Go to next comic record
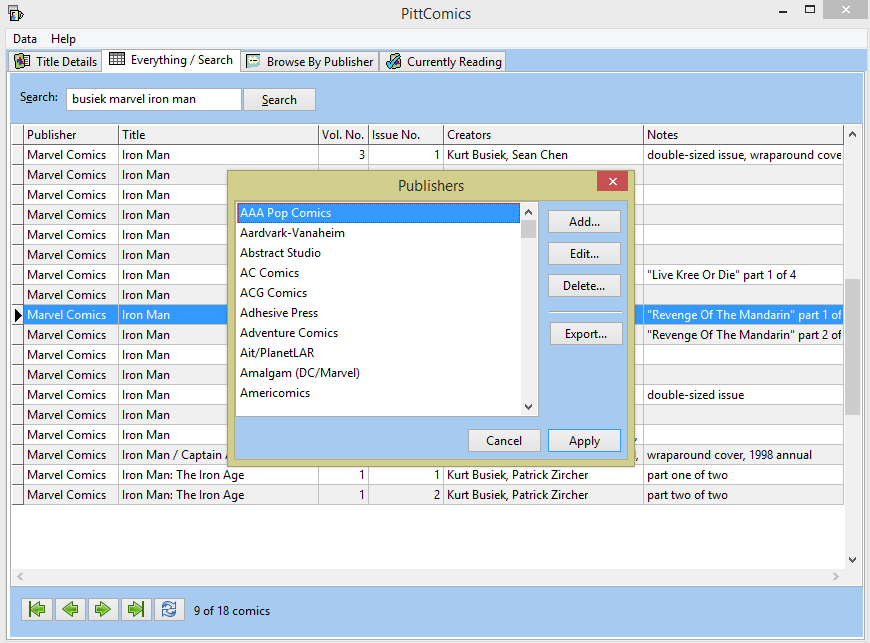This screenshot has height=643, width=870. [x=103, y=609]
